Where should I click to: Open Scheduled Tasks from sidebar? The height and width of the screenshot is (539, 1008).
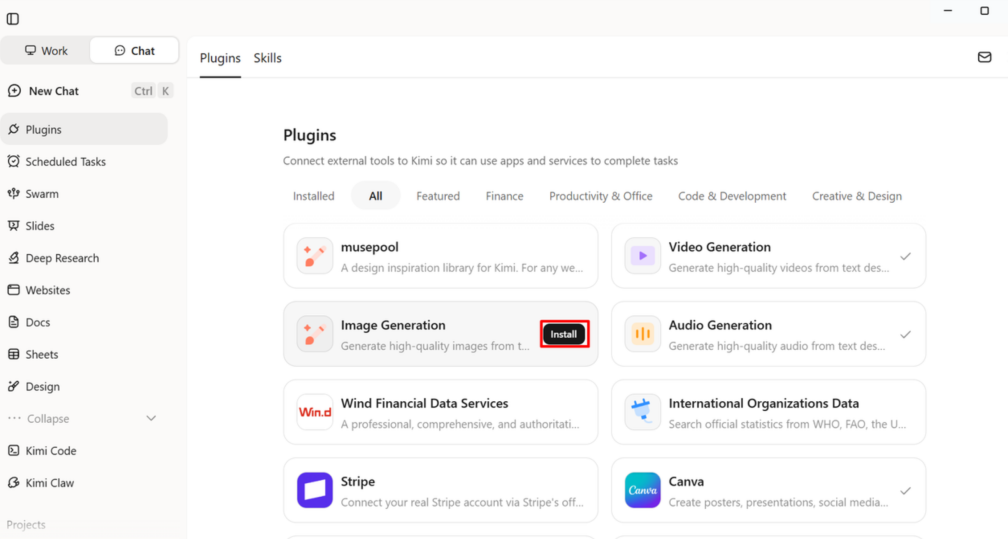66,161
